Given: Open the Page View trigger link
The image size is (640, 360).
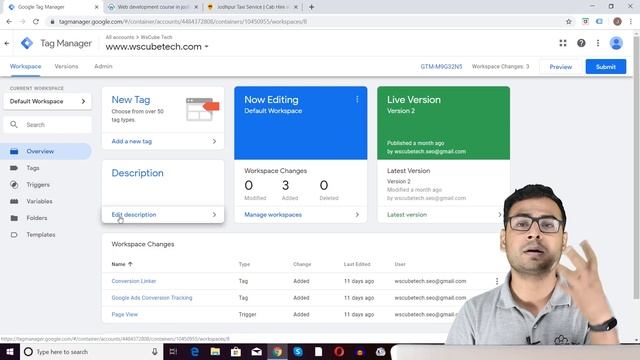Looking at the screenshot, I should [x=124, y=315].
